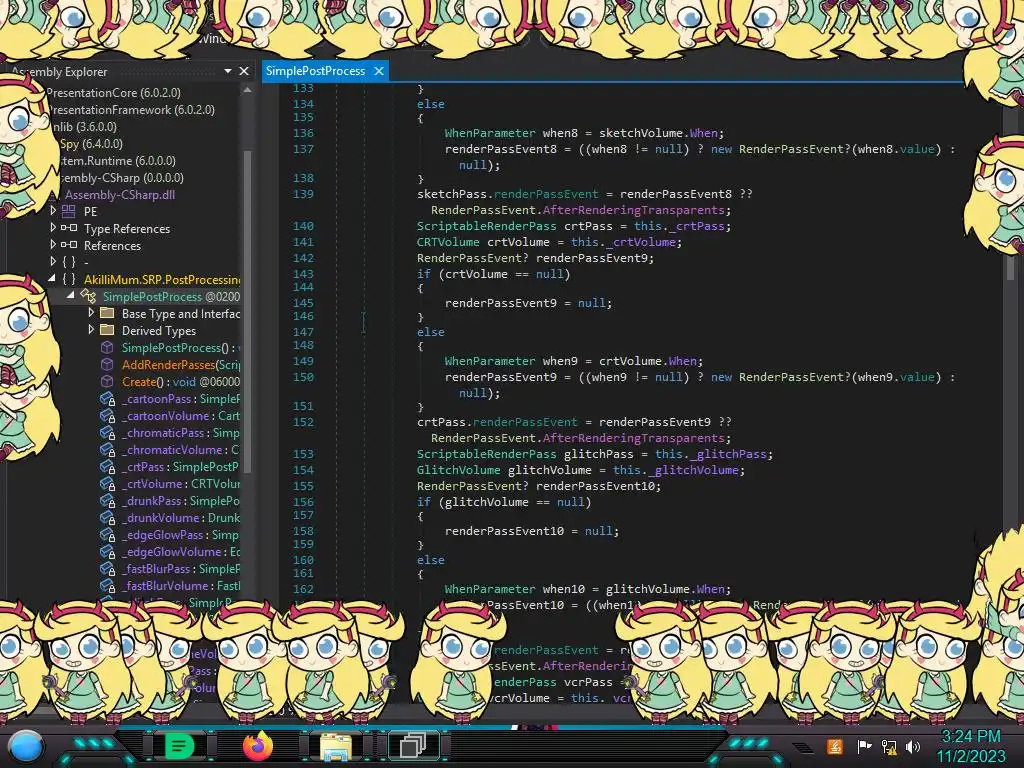Select the Create() : void entry
1024x768 pixels.
coord(181,381)
